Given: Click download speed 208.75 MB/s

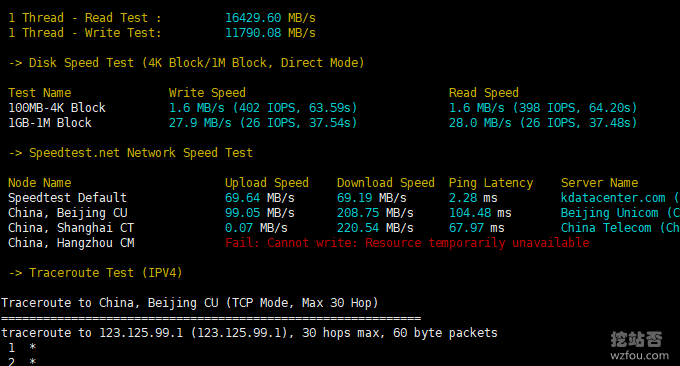Looking at the screenshot, I should [375, 213].
